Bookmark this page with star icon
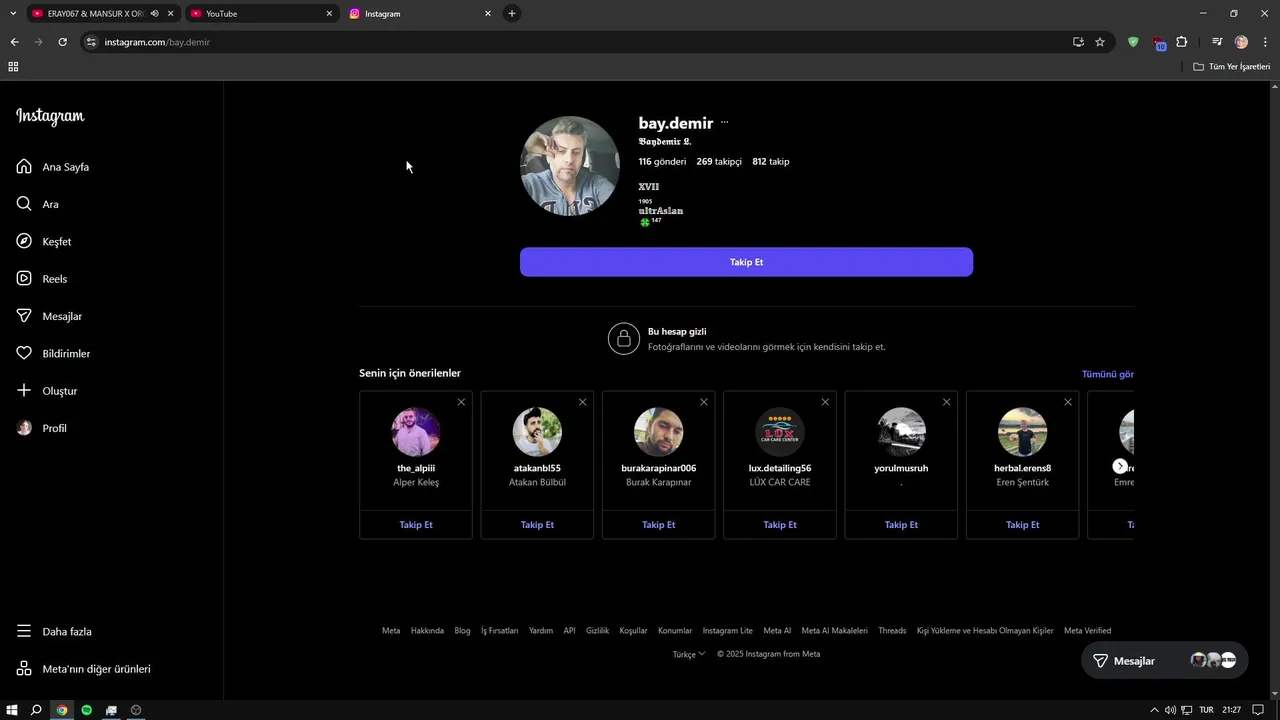The width and height of the screenshot is (1280, 720). coord(1100,42)
